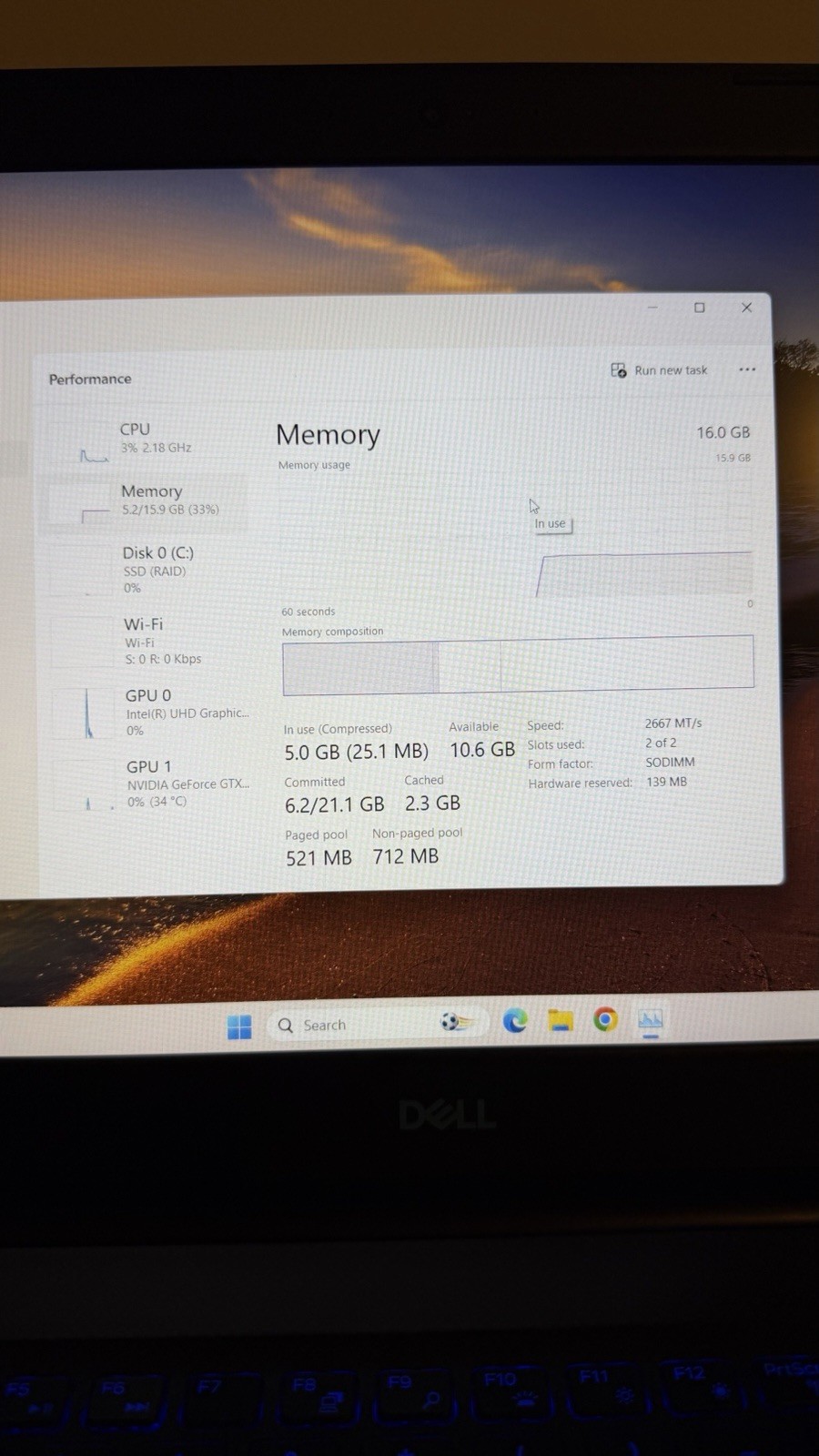The height and width of the screenshot is (1456, 819).
Task: Click the GPU 0 mini graph thumbnail
Action: [x=86, y=713]
